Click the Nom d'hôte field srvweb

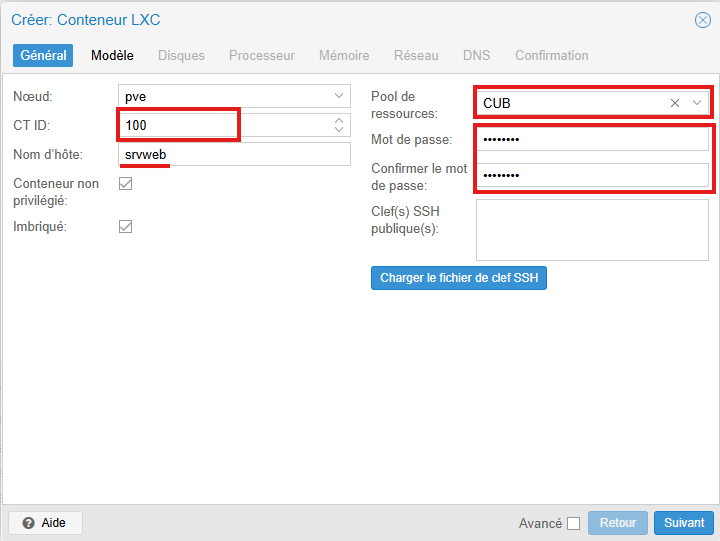(234, 154)
